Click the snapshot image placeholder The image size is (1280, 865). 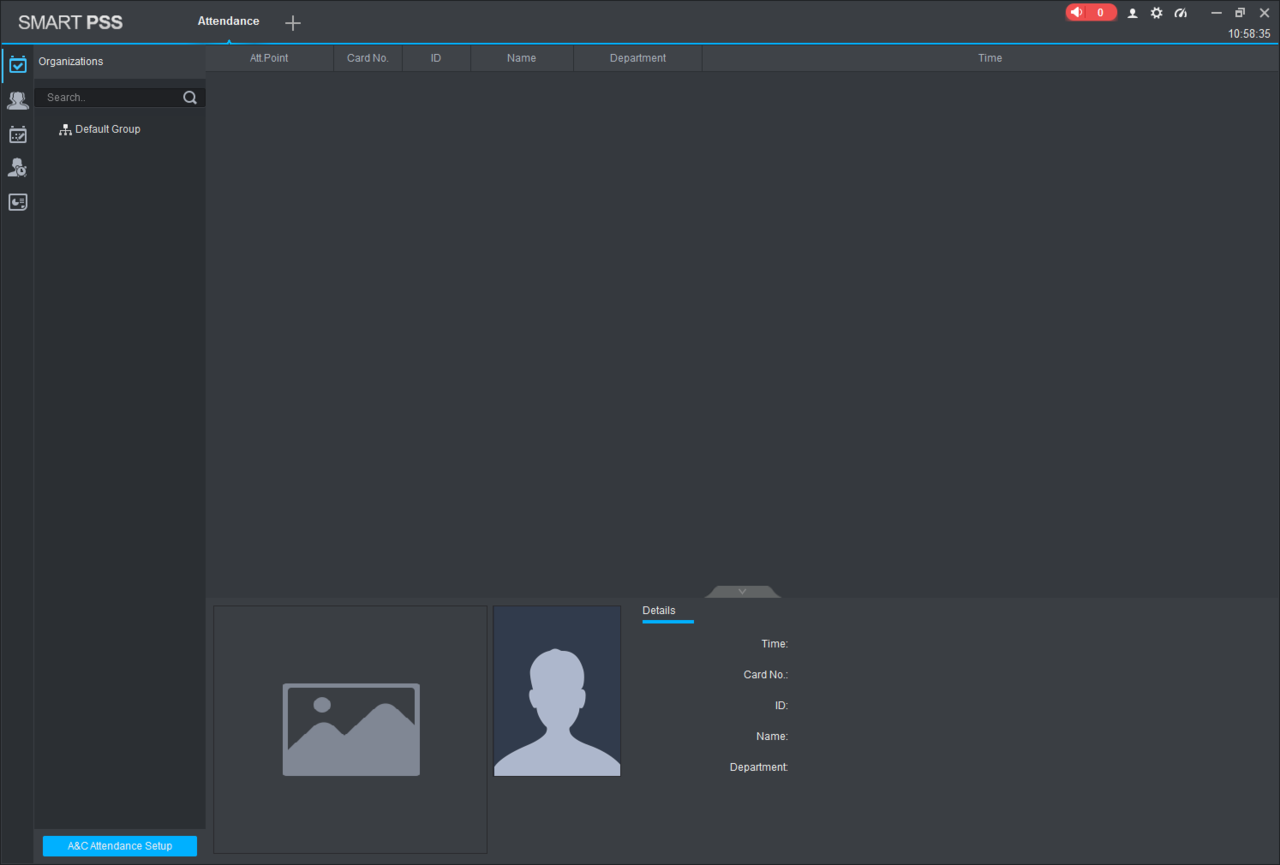(350, 729)
